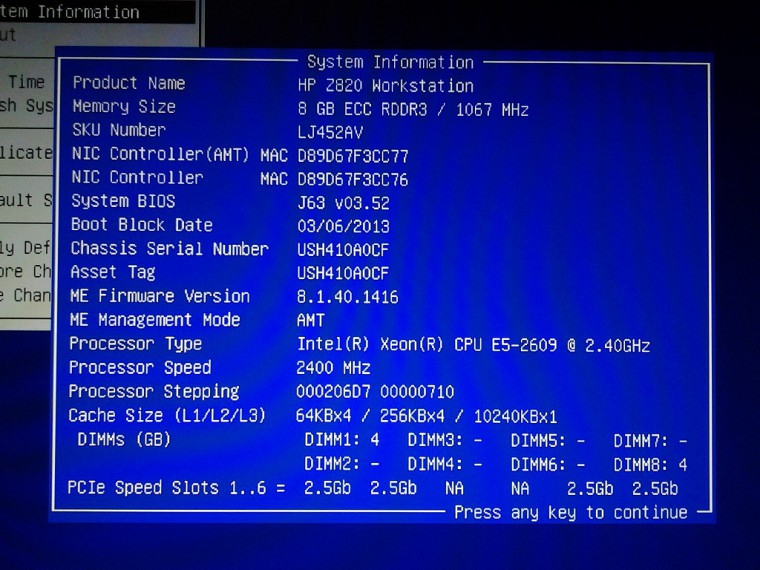Image resolution: width=760 pixels, height=570 pixels.
Task: Select the 'NIC Controller(AMT)' label
Action: 160,154
